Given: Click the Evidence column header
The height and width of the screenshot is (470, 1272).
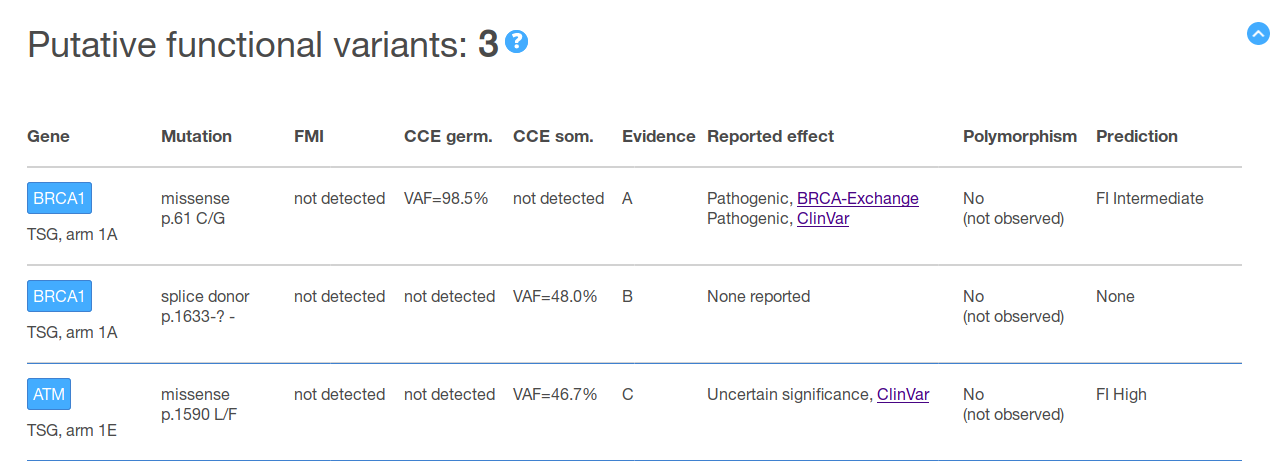Looking at the screenshot, I should 658,137.
